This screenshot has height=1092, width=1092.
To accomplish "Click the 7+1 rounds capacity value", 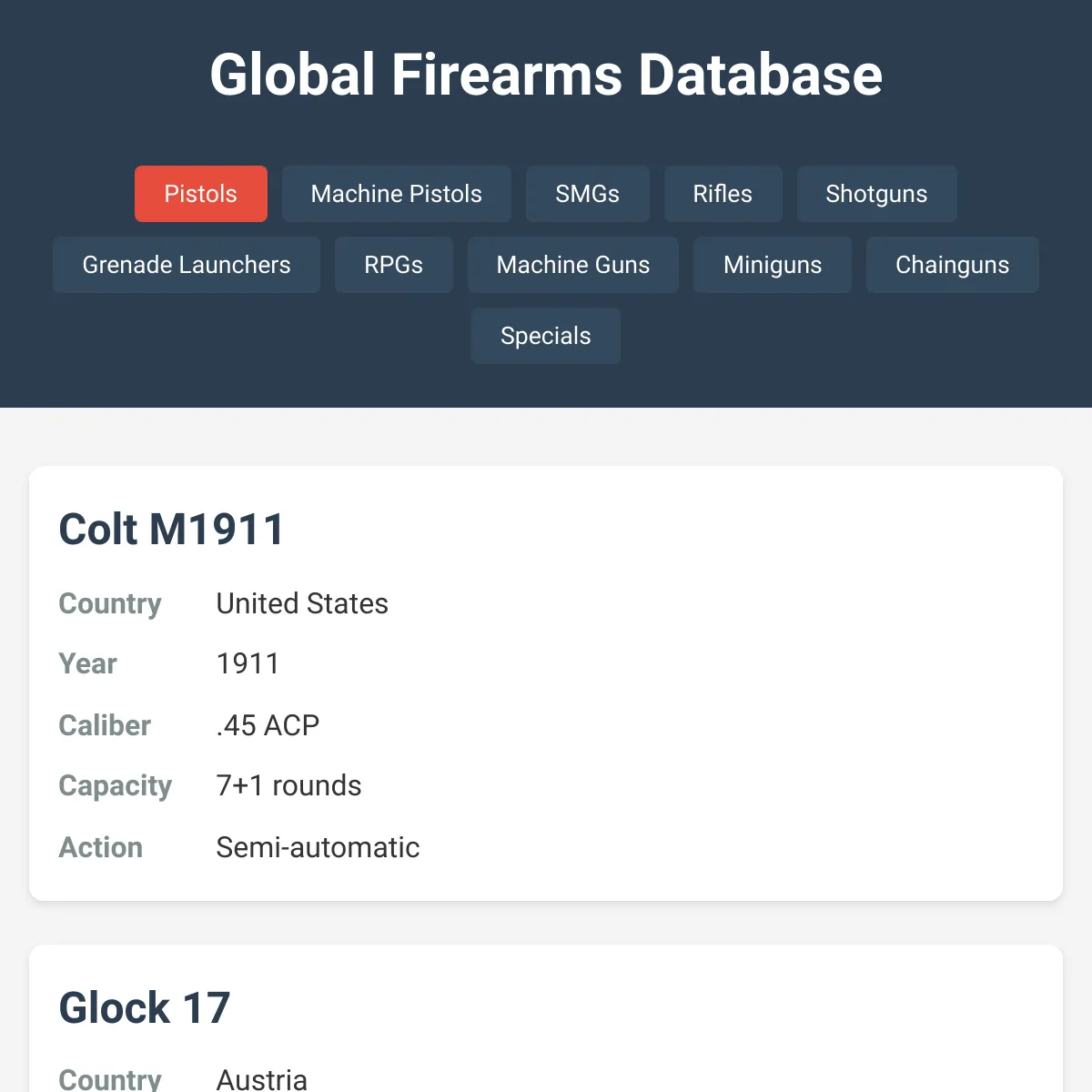I will [288, 785].
